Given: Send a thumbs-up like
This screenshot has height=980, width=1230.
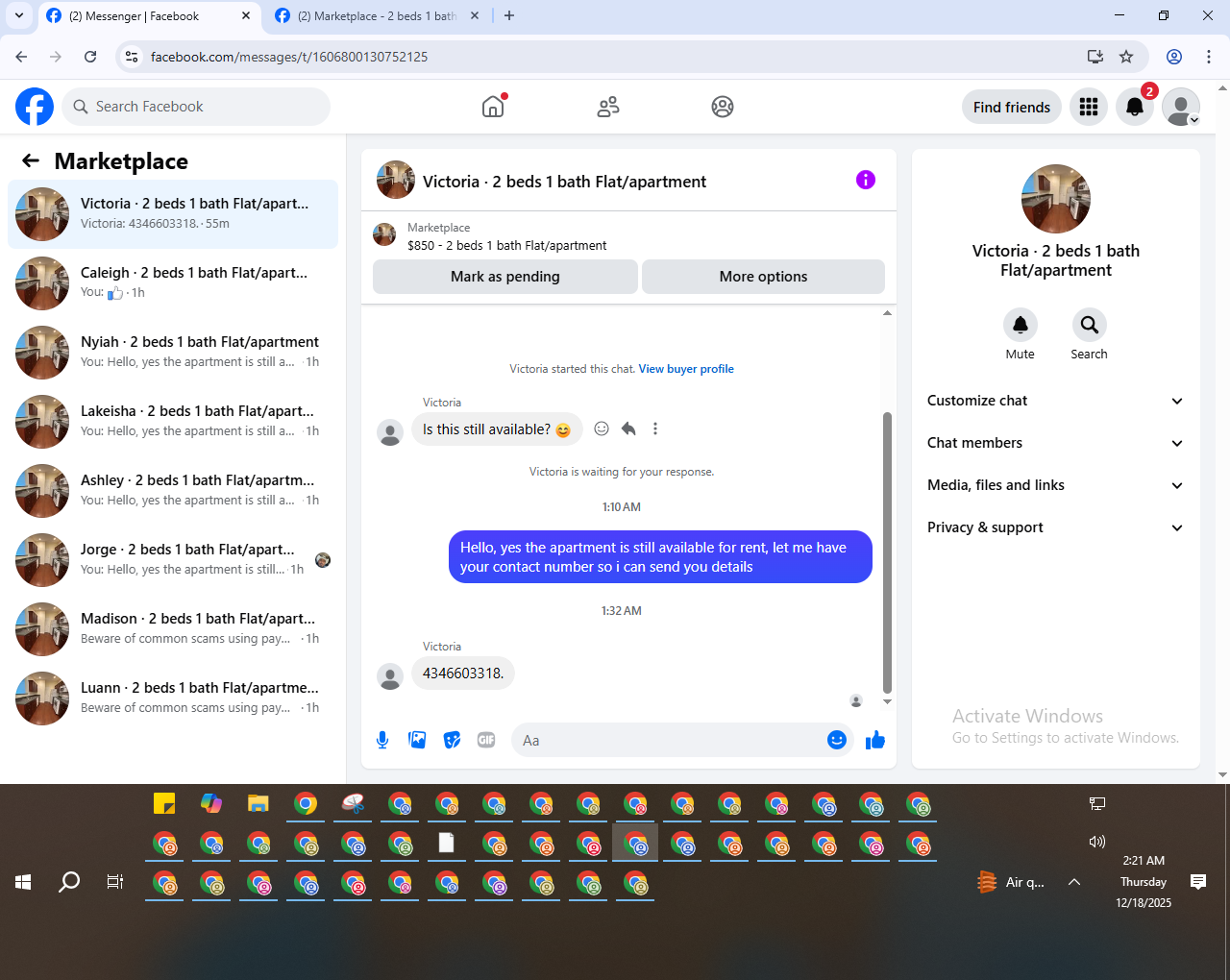Looking at the screenshot, I should click(x=875, y=740).
